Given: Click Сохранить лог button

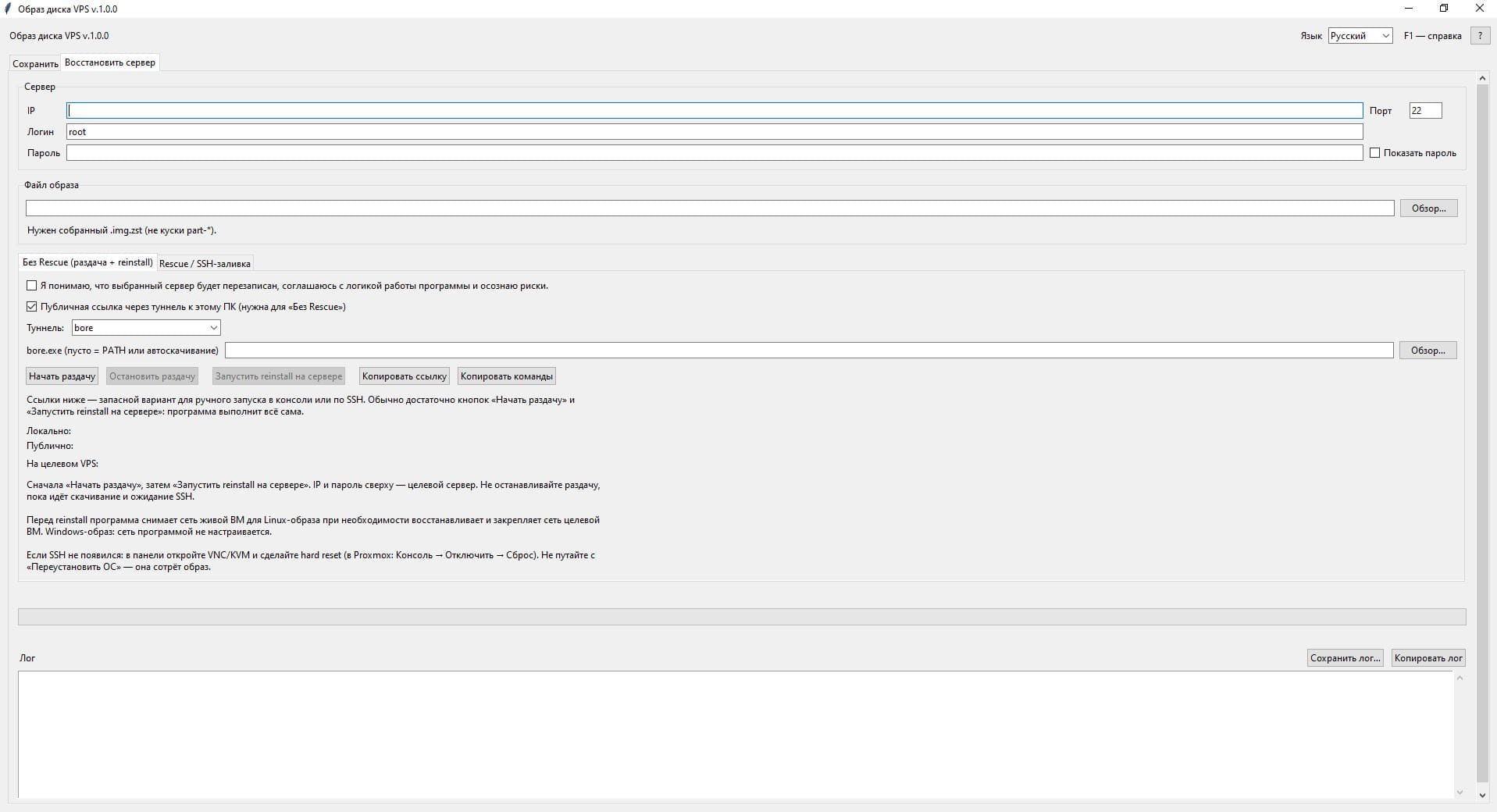Looking at the screenshot, I should tap(1345, 658).
